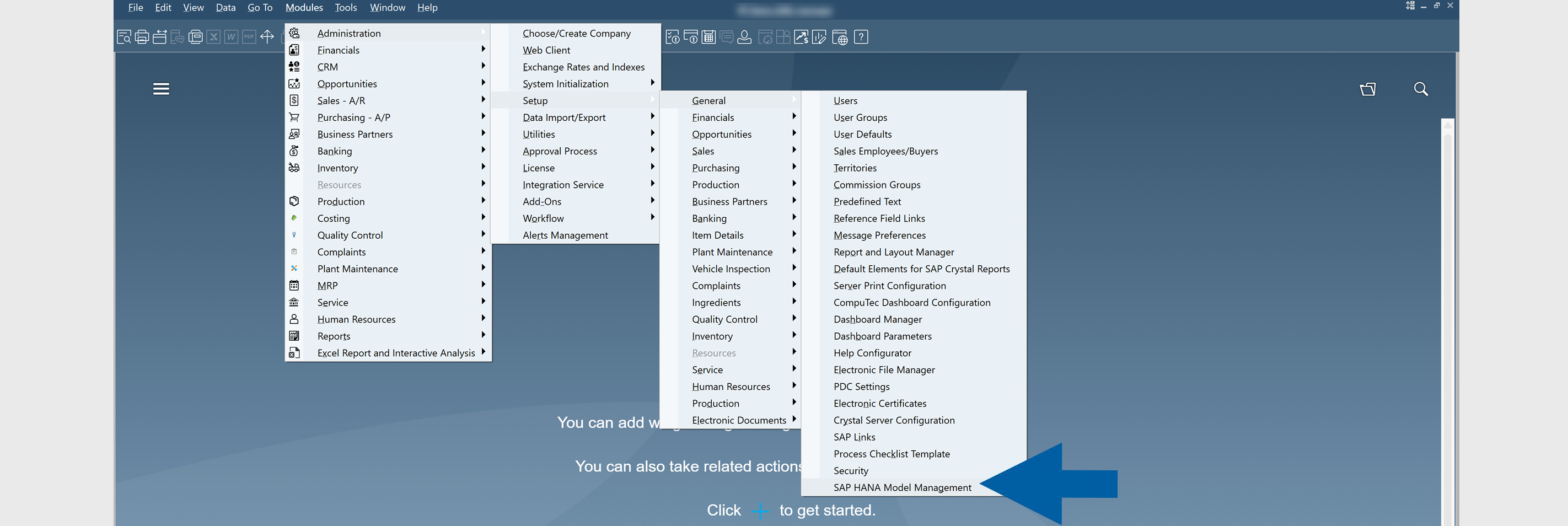Open the Modules menu in menu bar
Viewport: 1568px width, 526px height.
click(304, 7)
